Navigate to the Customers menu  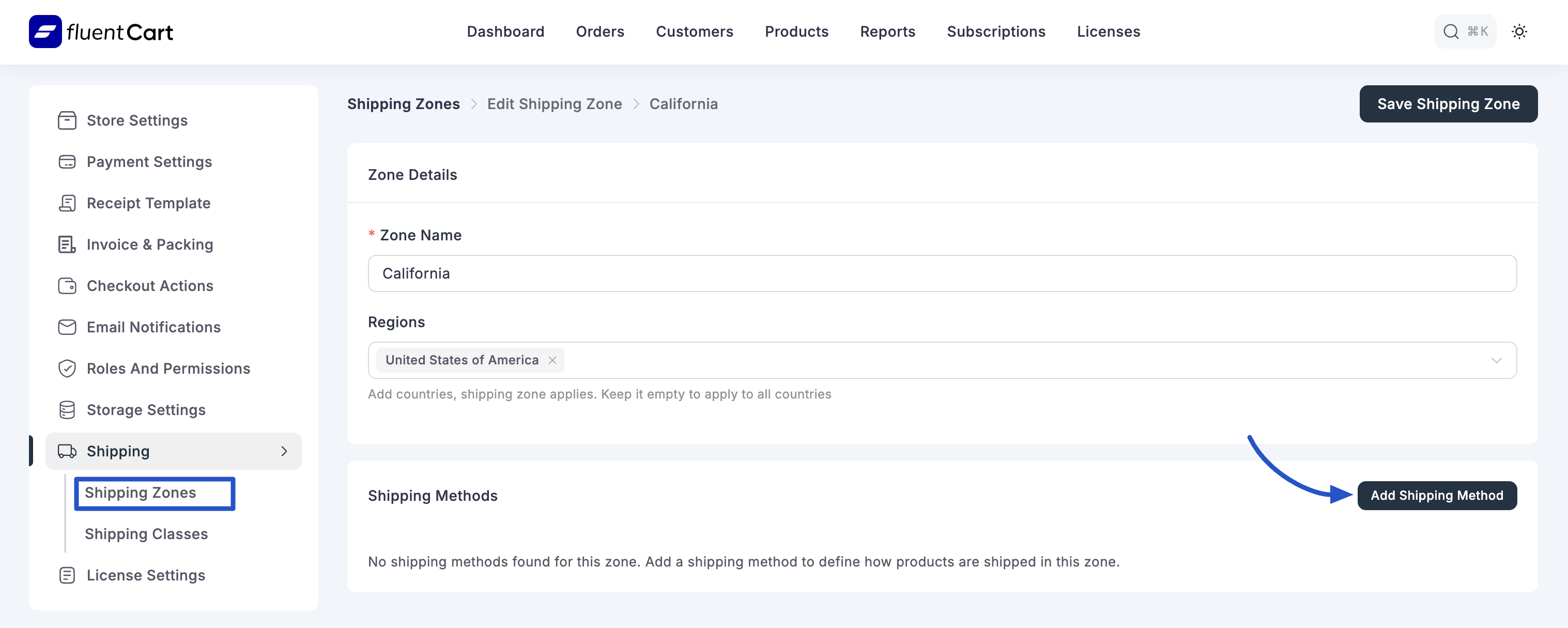click(695, 31)
